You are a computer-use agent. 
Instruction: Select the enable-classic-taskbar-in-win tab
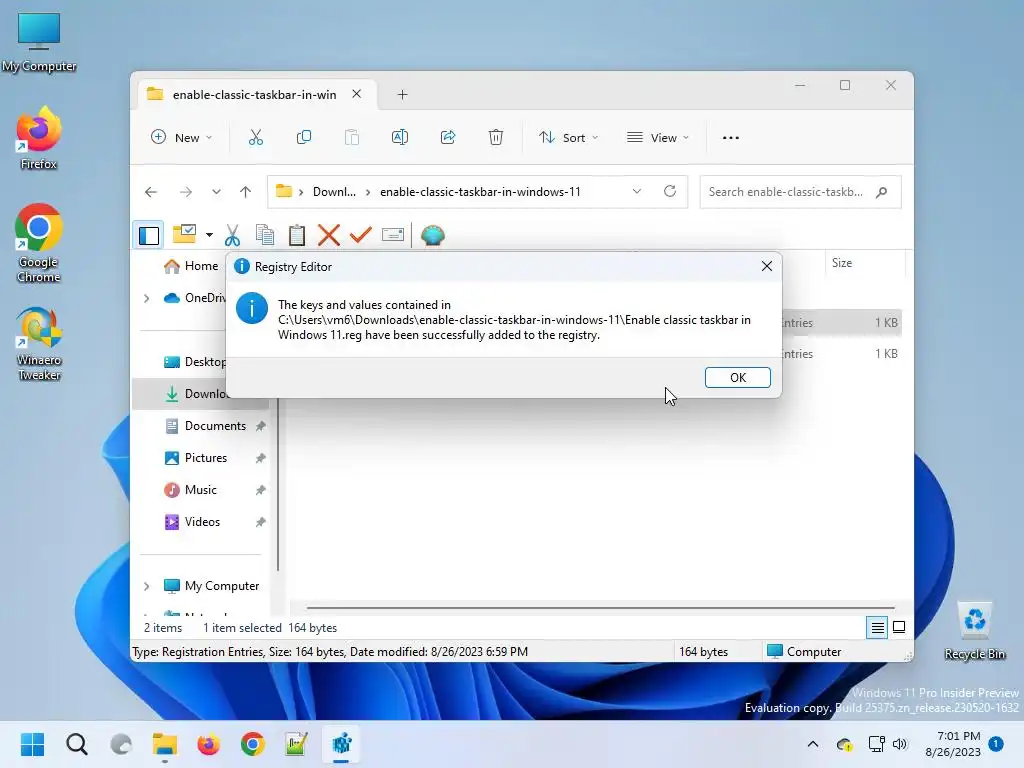tap(253, 95)
